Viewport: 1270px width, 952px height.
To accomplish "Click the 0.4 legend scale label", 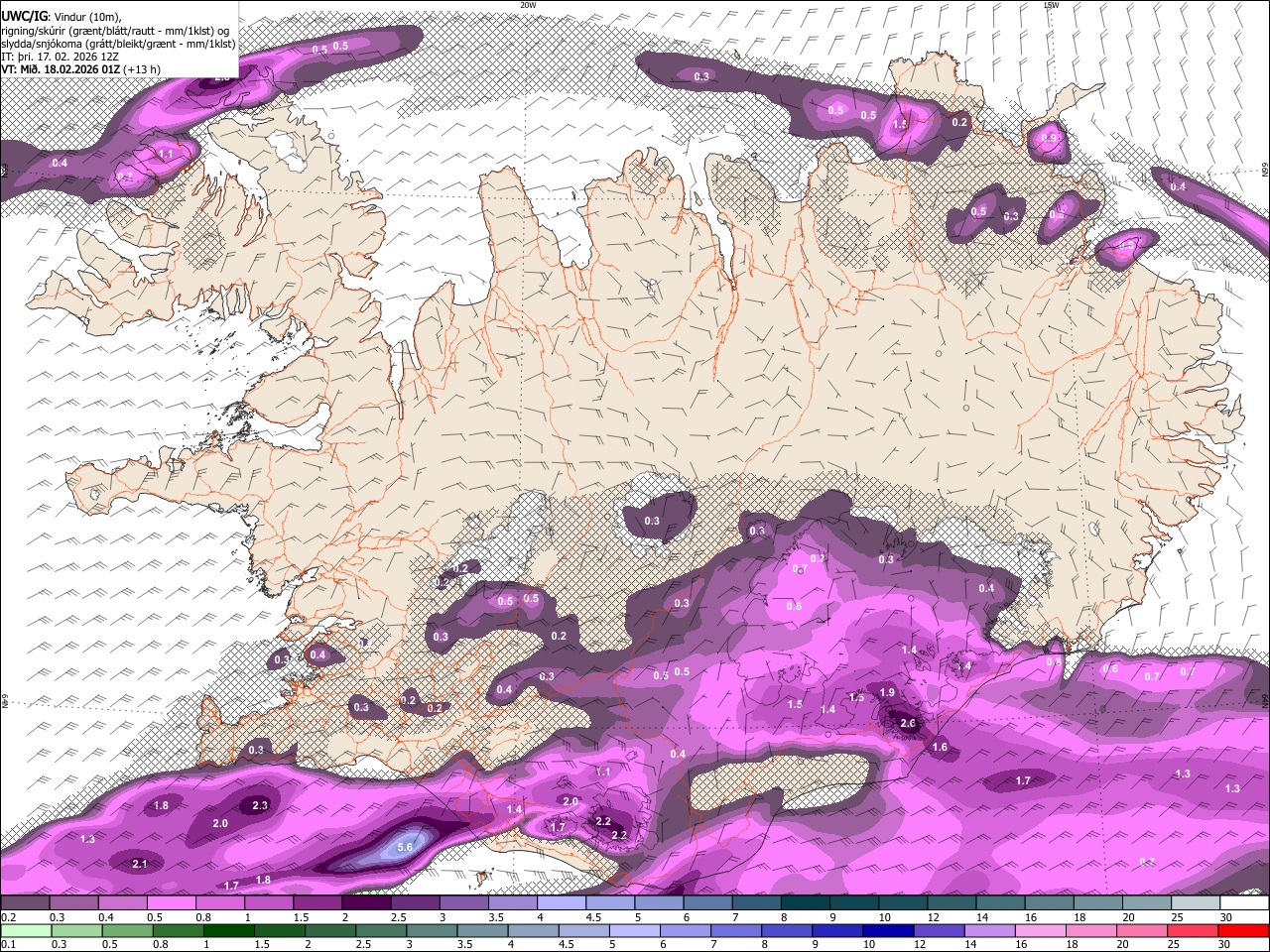I will point(106,917).
